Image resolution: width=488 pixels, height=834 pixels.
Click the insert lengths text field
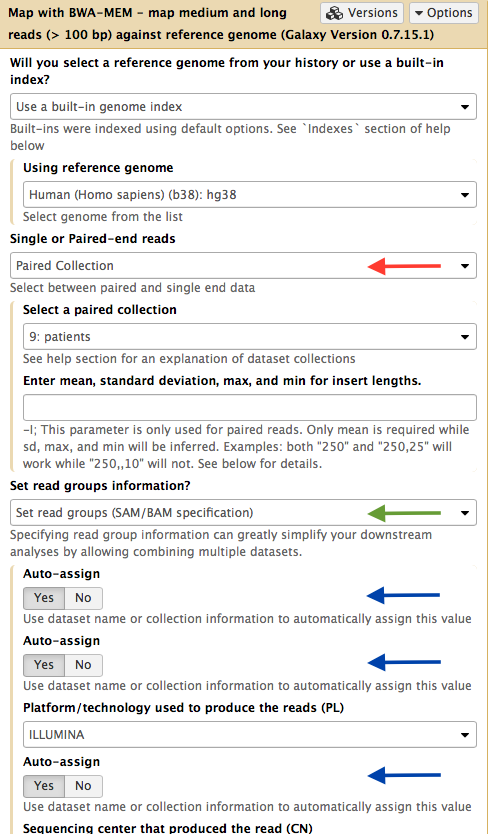pos(250,407)
